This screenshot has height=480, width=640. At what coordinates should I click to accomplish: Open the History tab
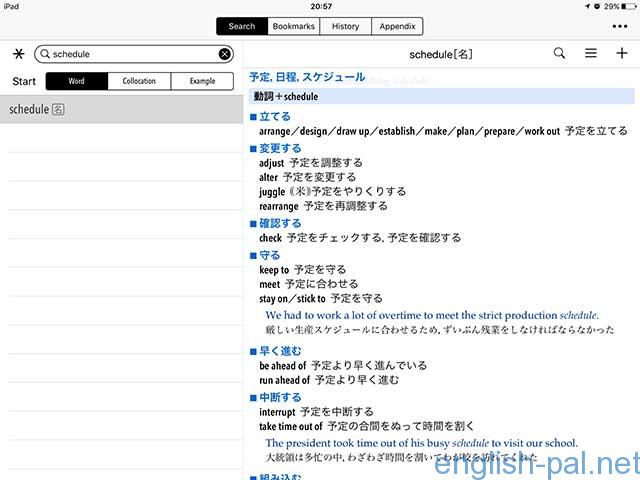click(347, 26)
